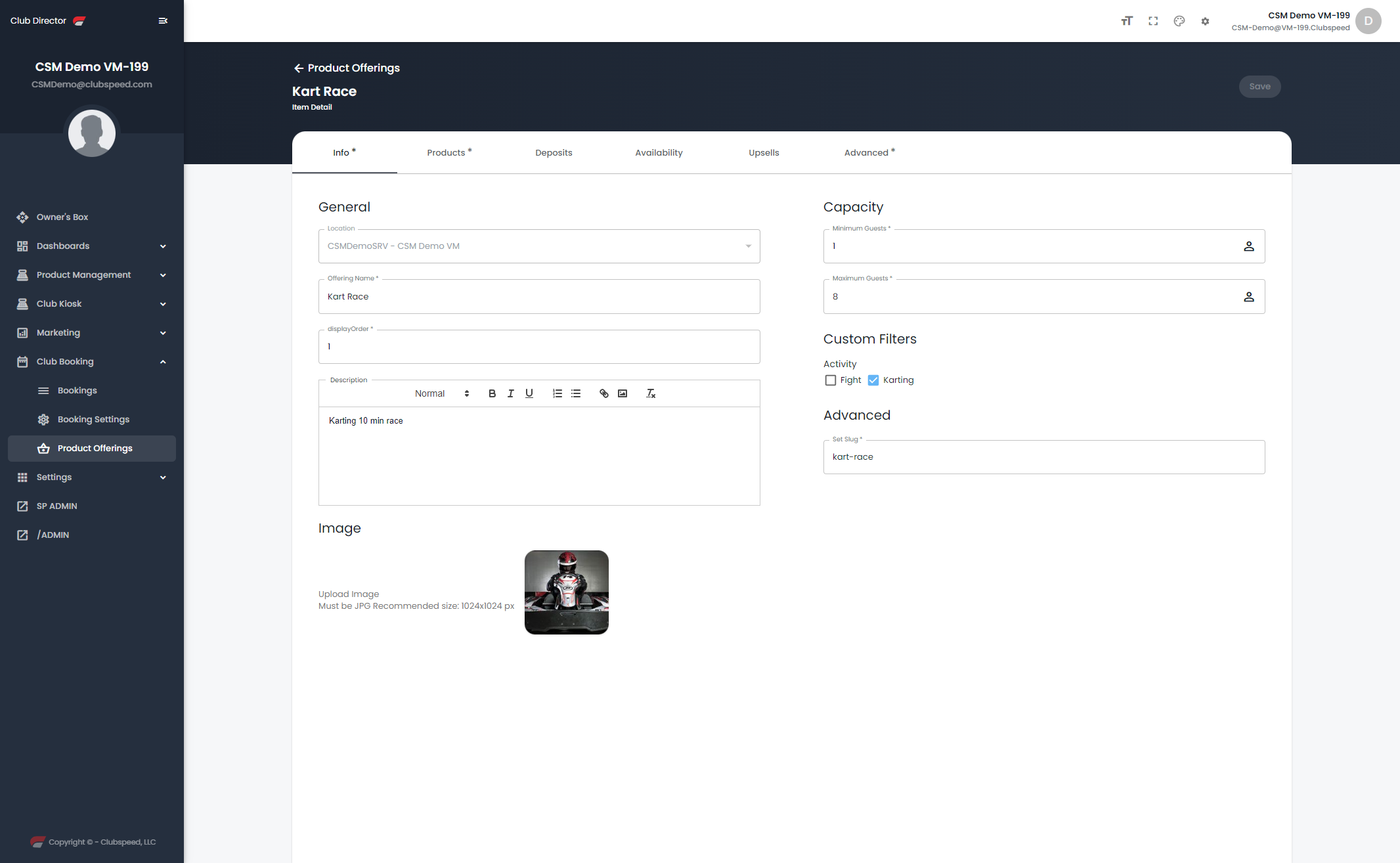This screenshot has height=863, width=1400.
Task: Insert a hyperlink in description
Action: coord(604,393)
